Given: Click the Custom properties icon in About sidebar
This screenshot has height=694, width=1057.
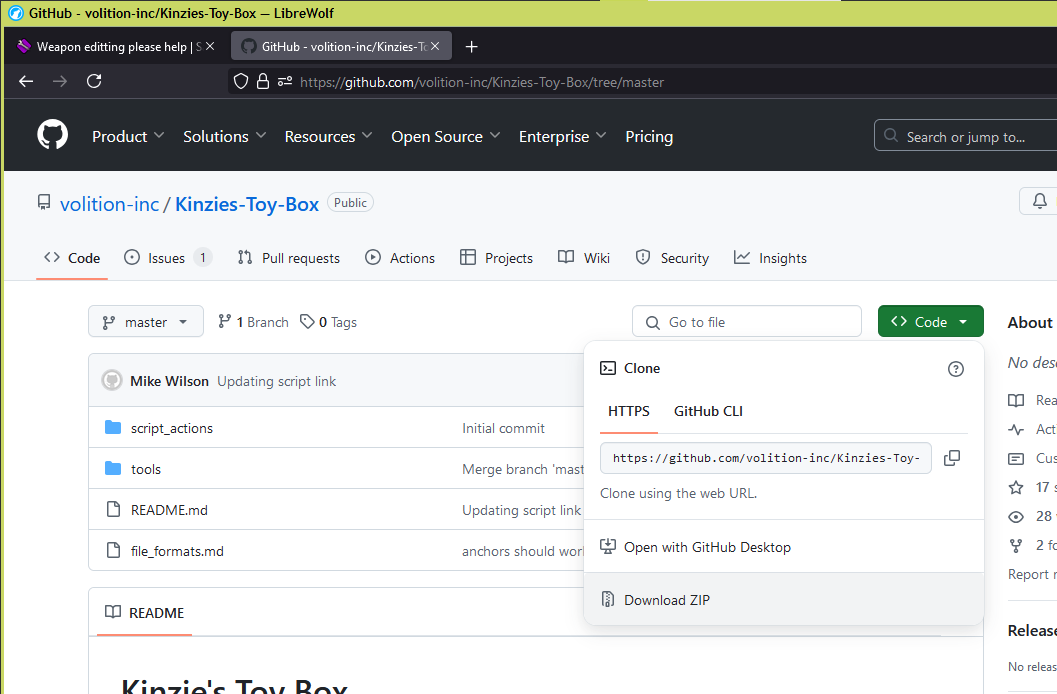Looking at the screenshot, I should coord(1016,459).
